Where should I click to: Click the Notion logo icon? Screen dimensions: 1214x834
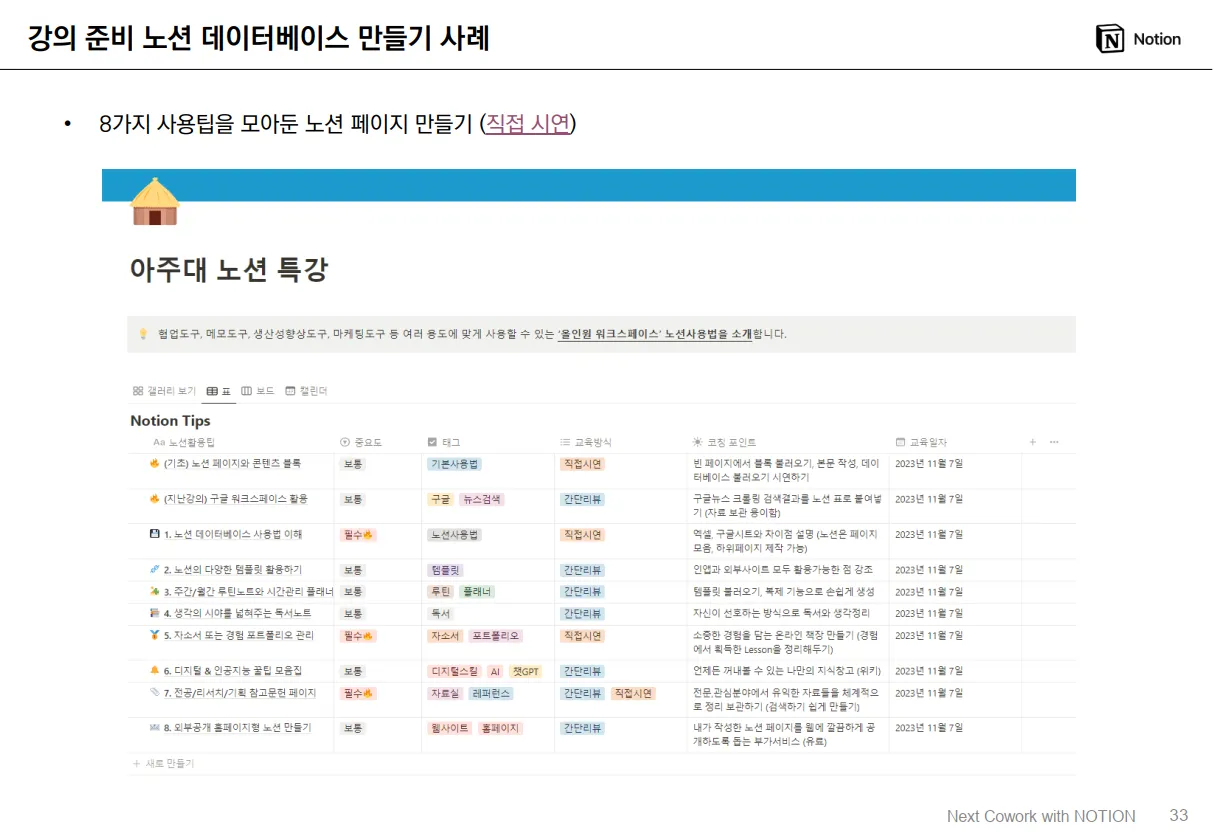(1110, 39)
